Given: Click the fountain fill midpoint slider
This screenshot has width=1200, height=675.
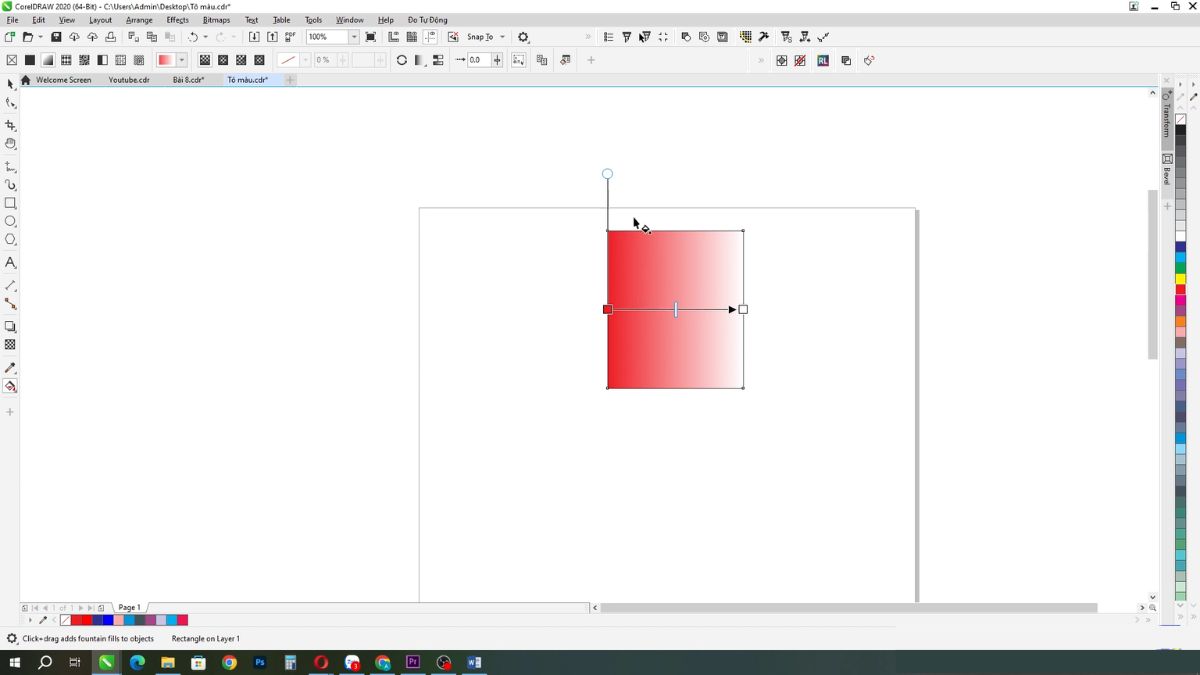Looking at the screenshot, I should 676,310.
